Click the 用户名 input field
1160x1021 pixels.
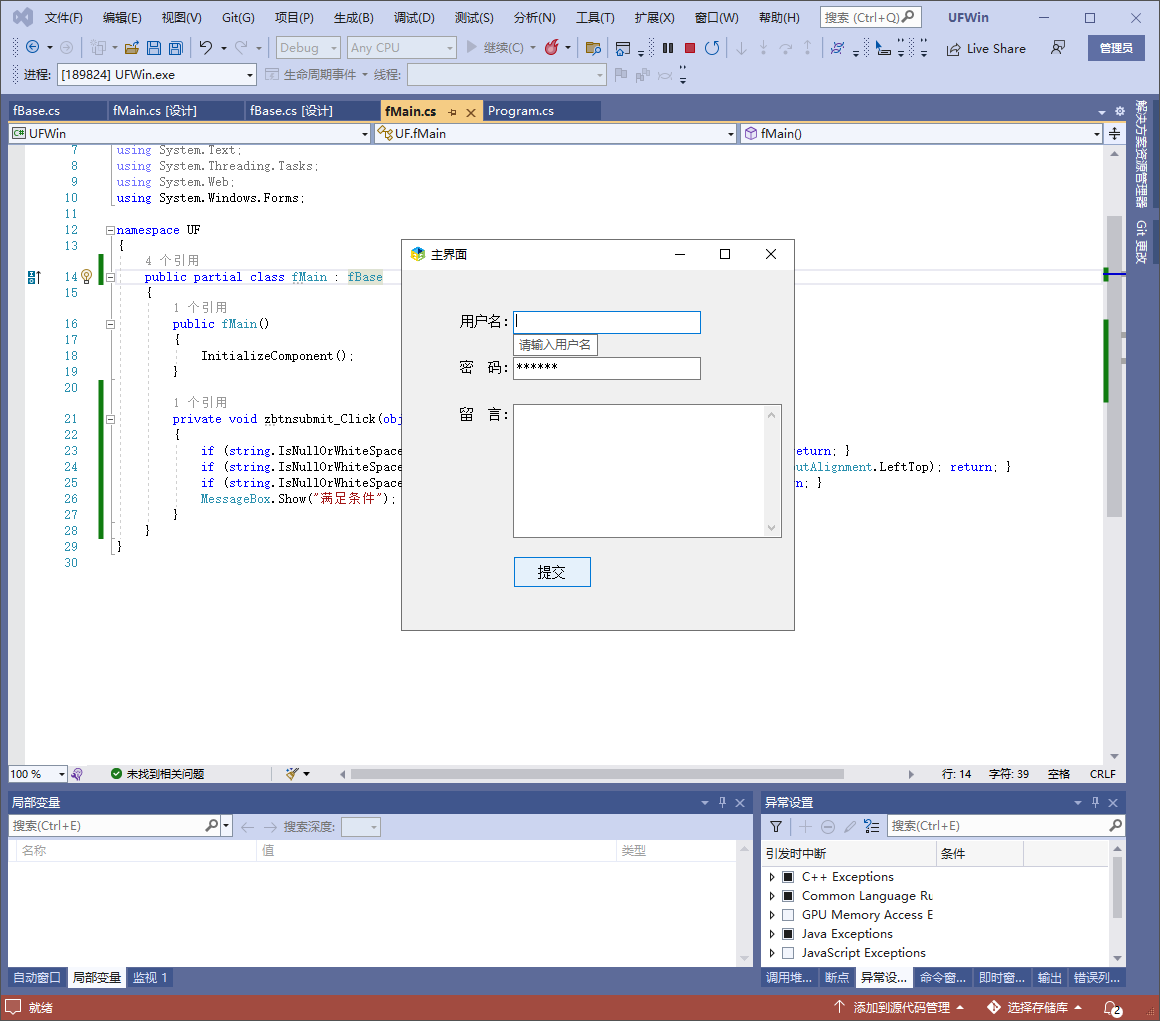(607, 323)
